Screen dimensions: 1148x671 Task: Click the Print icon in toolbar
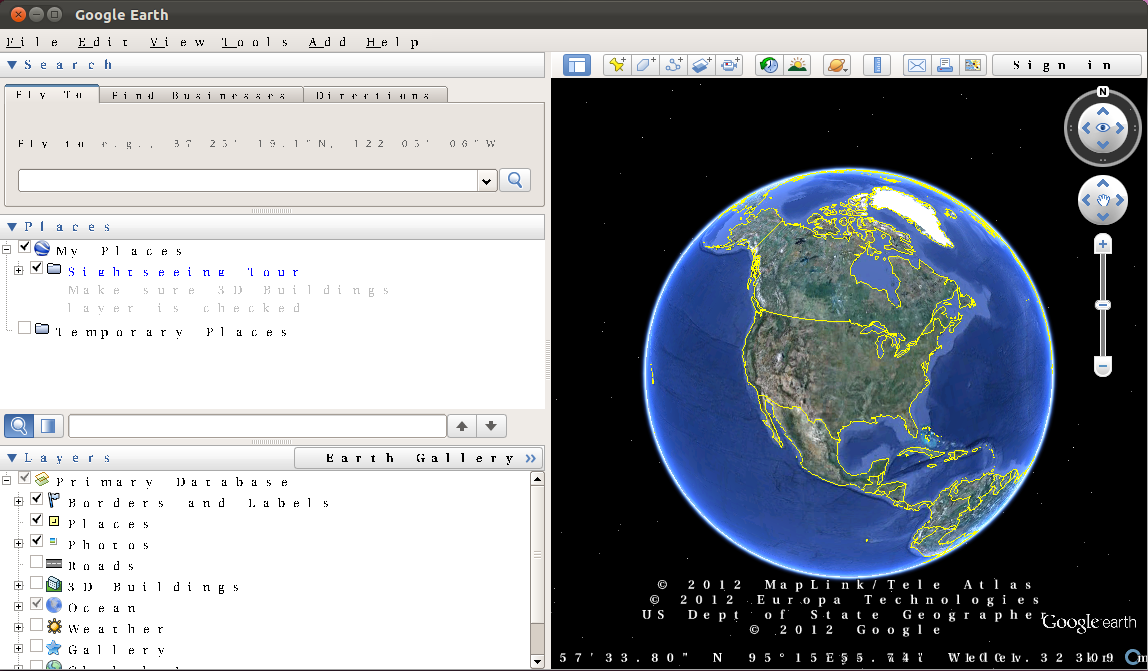pyautogui.click(x=944, y=65)
